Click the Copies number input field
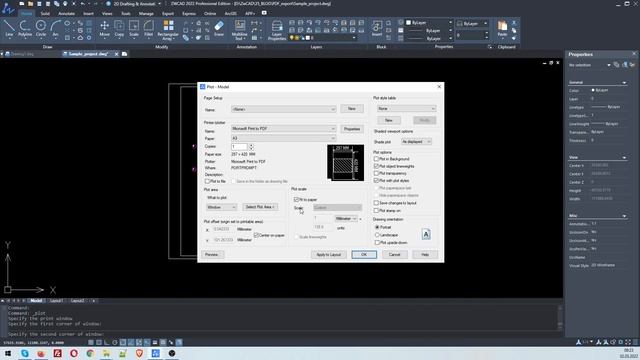This screenshot has width=640, height=360. pyautogui.click(x=240, y=147)
